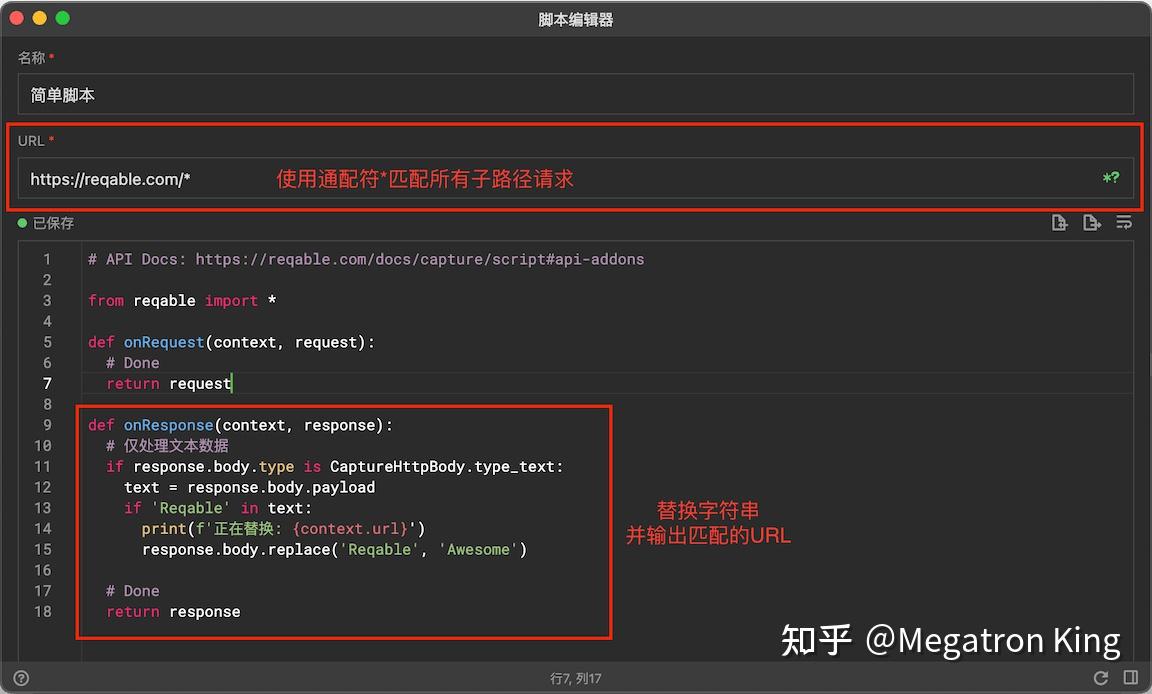This screenshot has width=1152, height=694.
Task: Toggle the yellow minimize traffic light
Action: (38, 17)
